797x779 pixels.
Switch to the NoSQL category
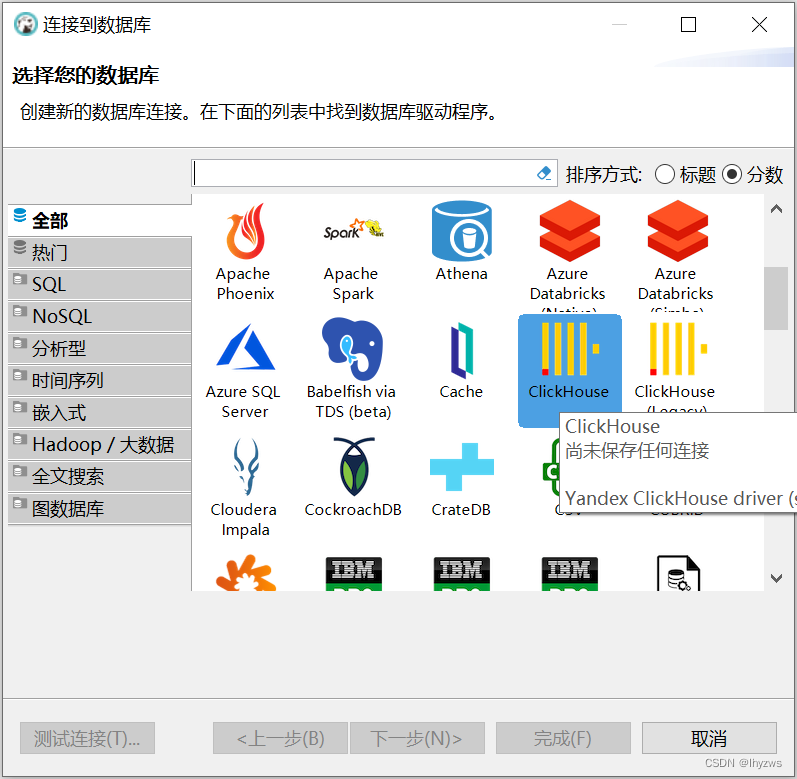click(x=100, y=316)
